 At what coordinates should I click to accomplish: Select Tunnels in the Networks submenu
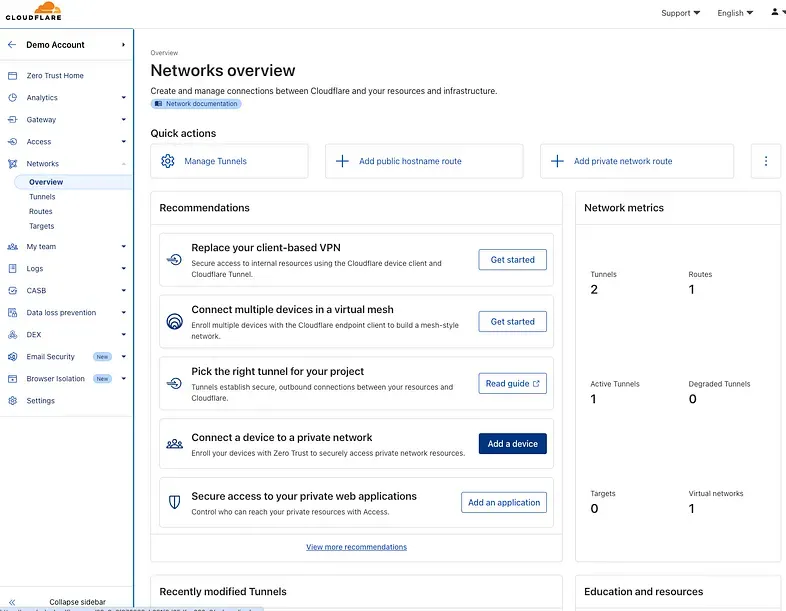pyautogui.click(x=42, y=197)
